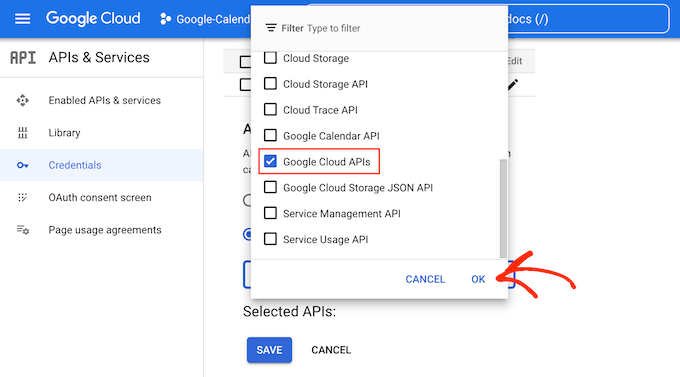Screen dimensions: 680x377
Task: Click the Page usage agreements icon
Action: click(x=23, y=230)
